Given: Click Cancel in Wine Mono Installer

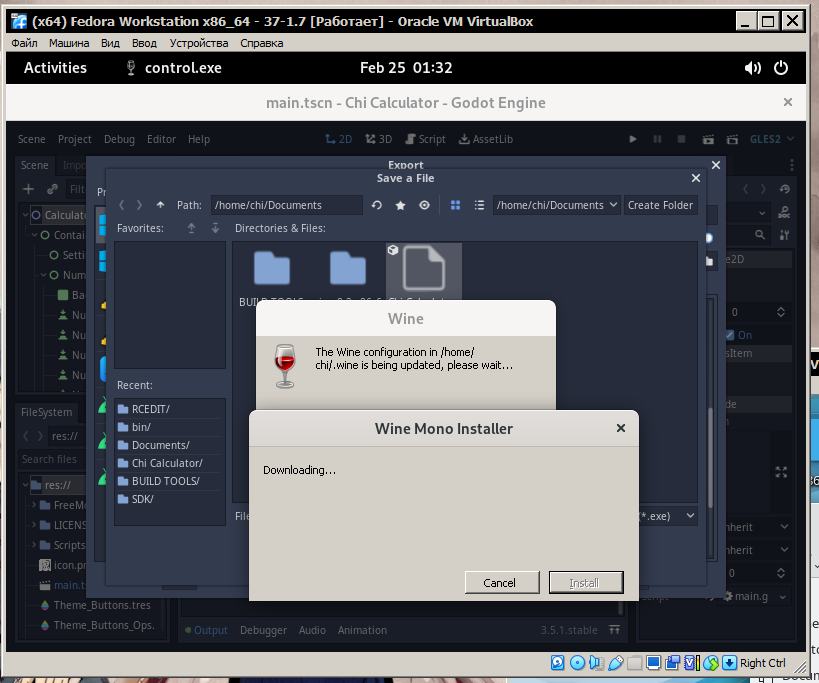Looking at the screenshot, I should tap(501, 582).
